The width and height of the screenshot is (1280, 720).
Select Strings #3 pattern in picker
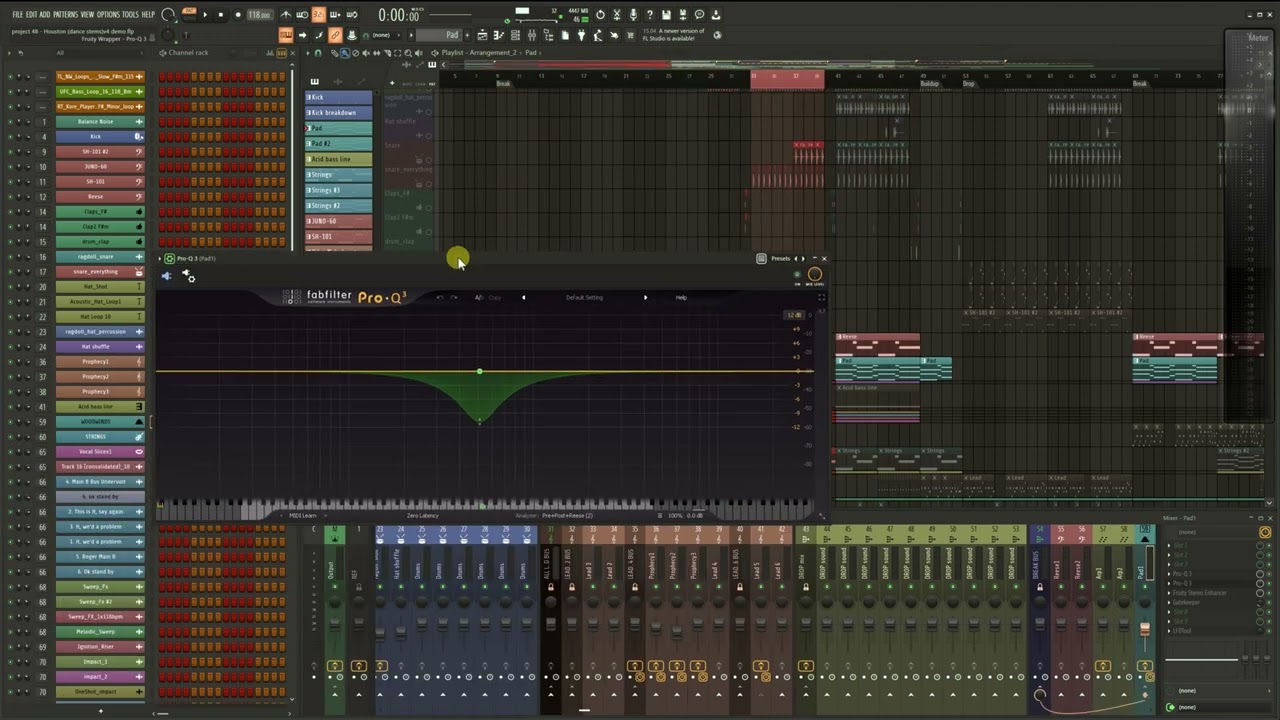coord(339,190)
